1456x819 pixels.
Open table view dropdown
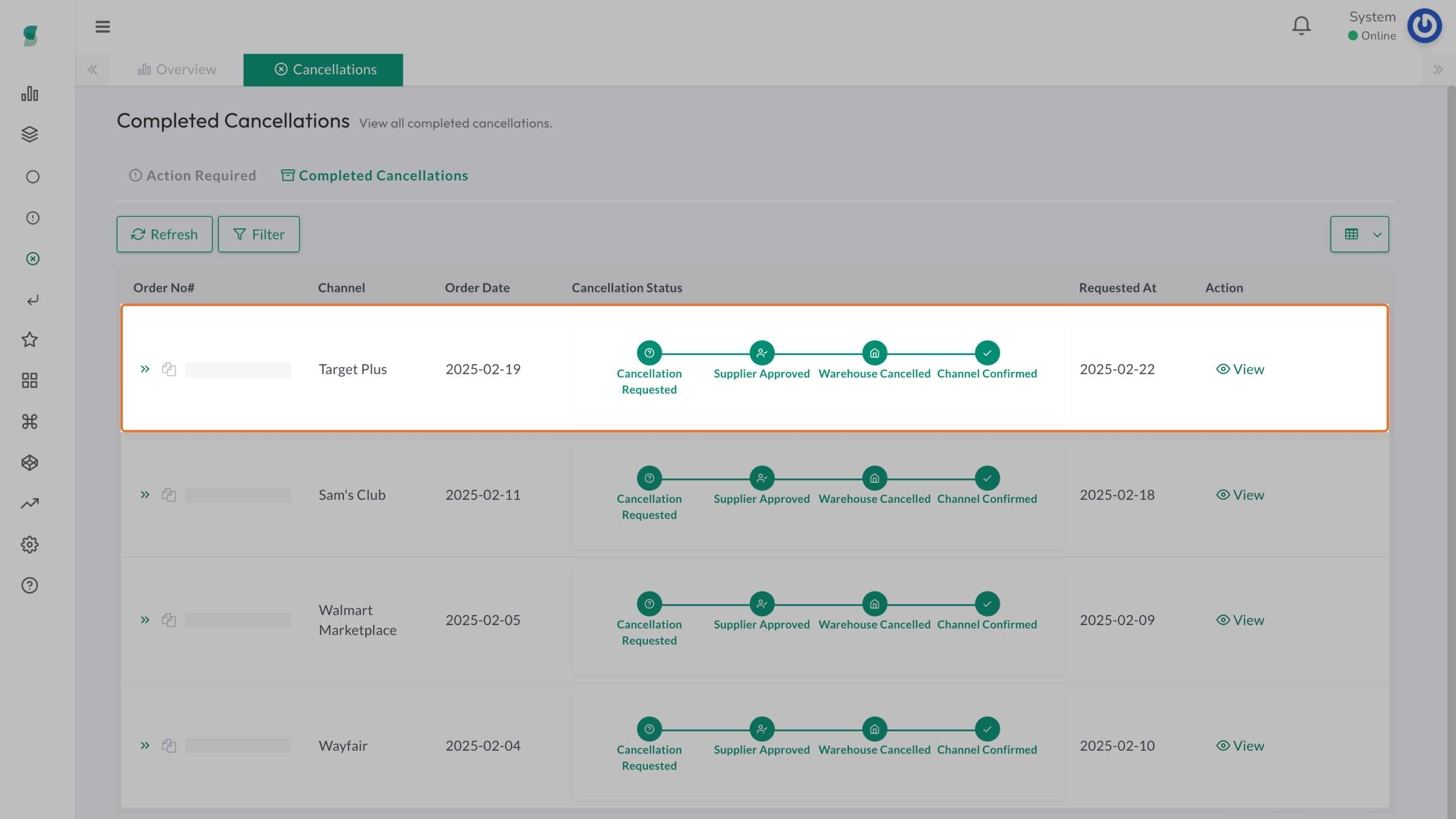pyautogui.click(x=1359, y=234)
